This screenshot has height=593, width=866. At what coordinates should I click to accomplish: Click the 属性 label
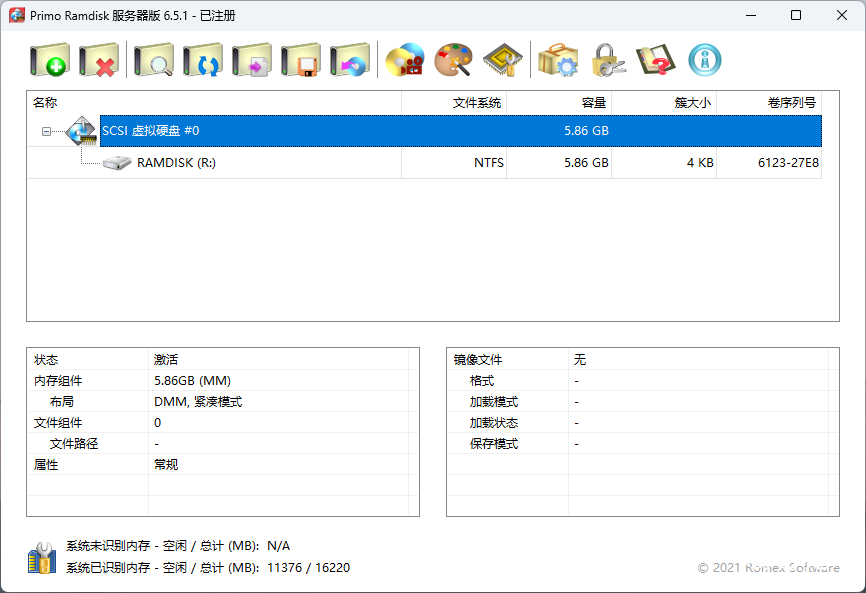pyautogui.click(x=46, y=465)
